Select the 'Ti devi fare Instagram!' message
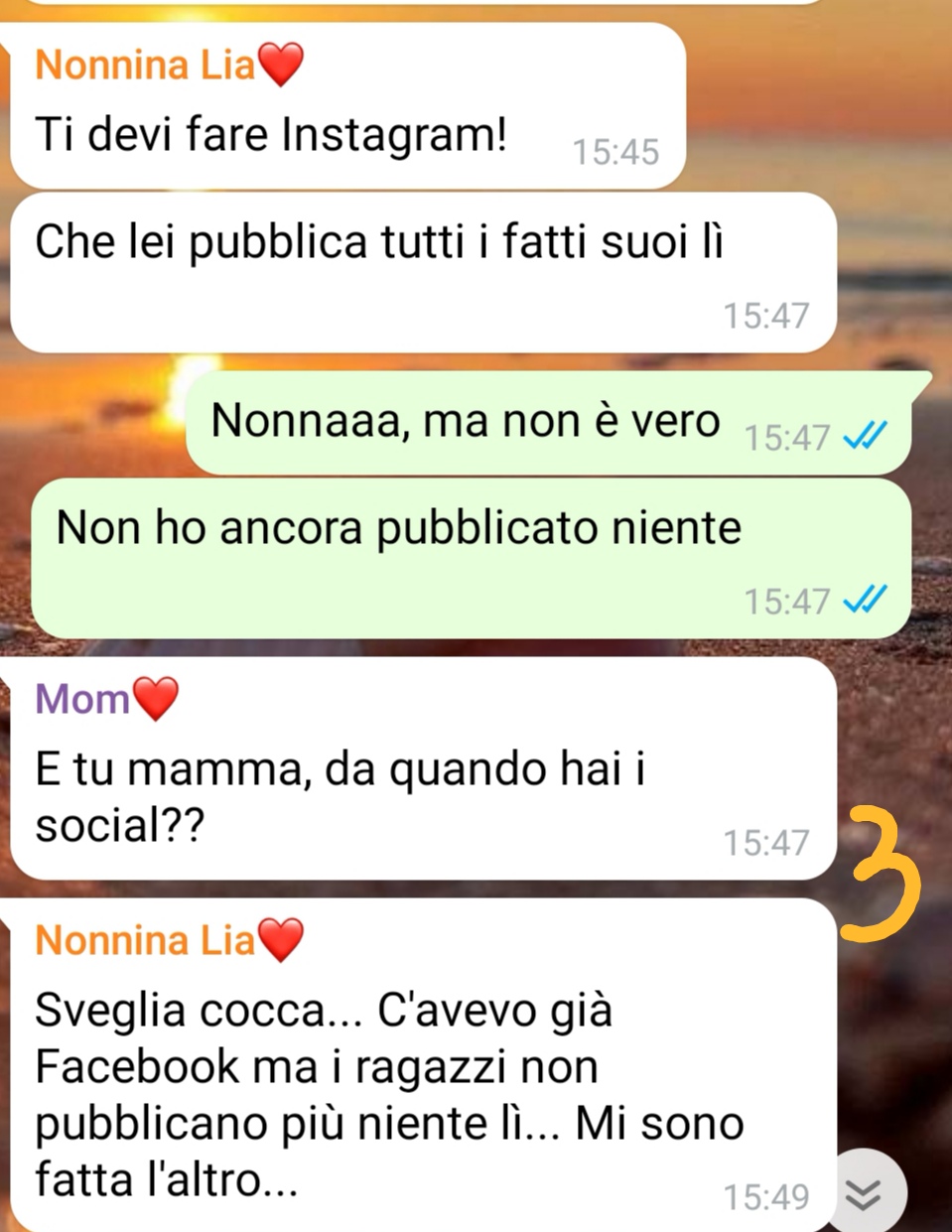The height and width of the screenshot is (1232, 952). (347, 105)
